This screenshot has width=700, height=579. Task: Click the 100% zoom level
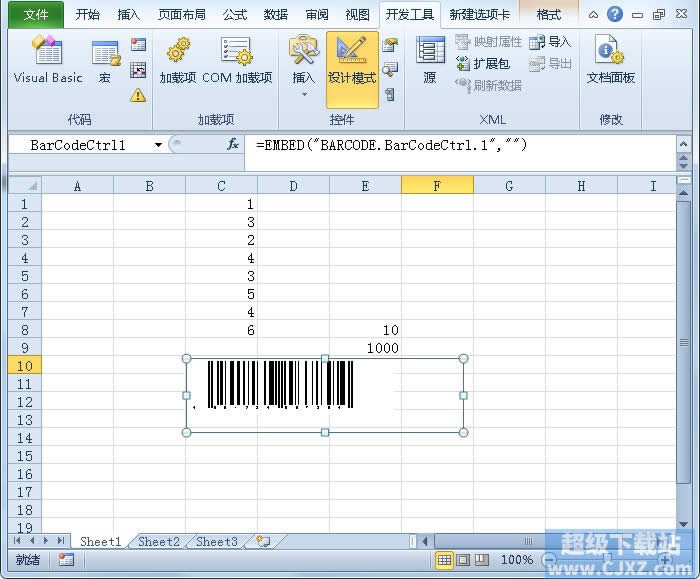pyautogui.click(x=517, y=560)
